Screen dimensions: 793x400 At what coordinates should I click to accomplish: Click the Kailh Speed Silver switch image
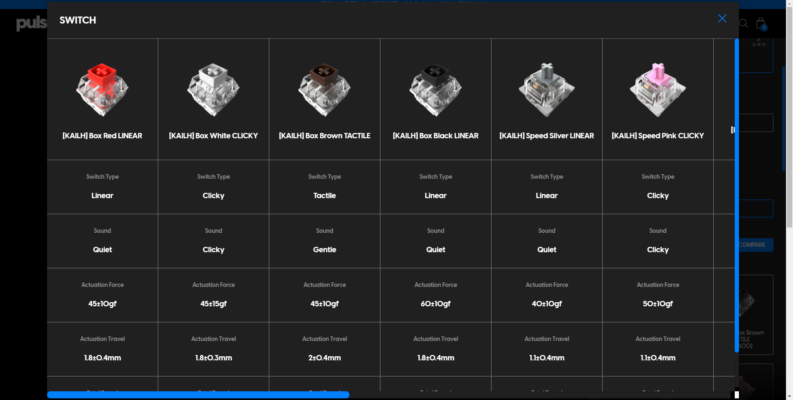(x=547, y=89)
